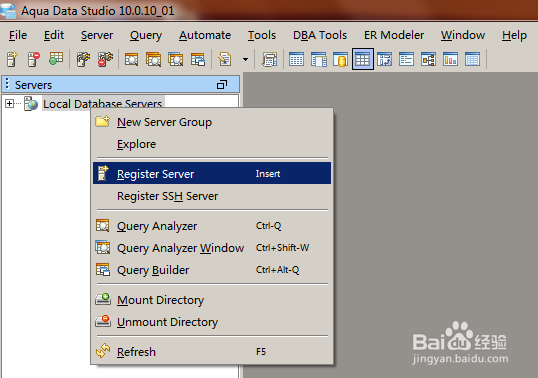This screenshot has width=538, height=378.
Task: Open the DBA Tools menu
Action: pos(320,35)
